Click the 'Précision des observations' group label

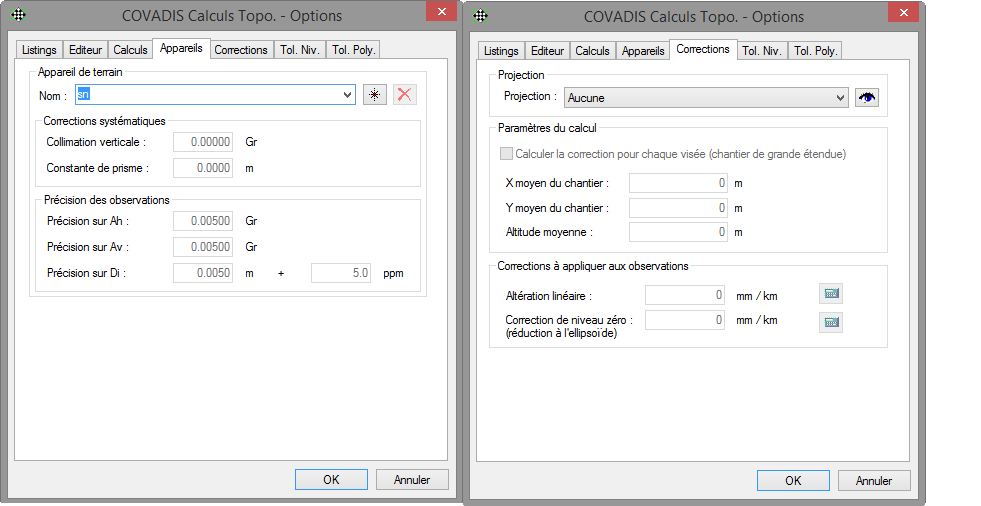point(106,200)
